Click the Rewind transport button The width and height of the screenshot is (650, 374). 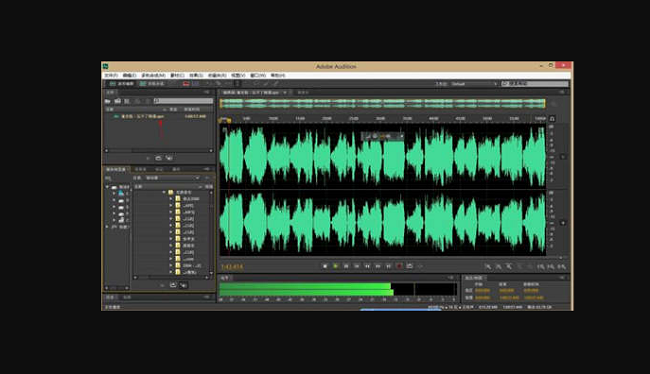[367, 266]
